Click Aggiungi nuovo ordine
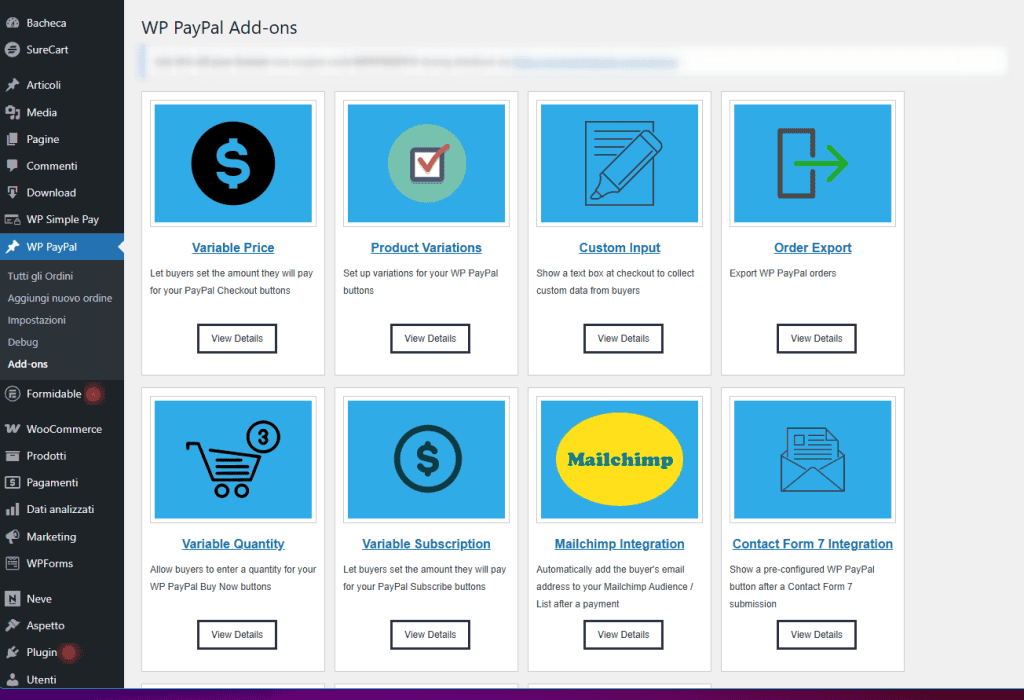 coord(62,297)
